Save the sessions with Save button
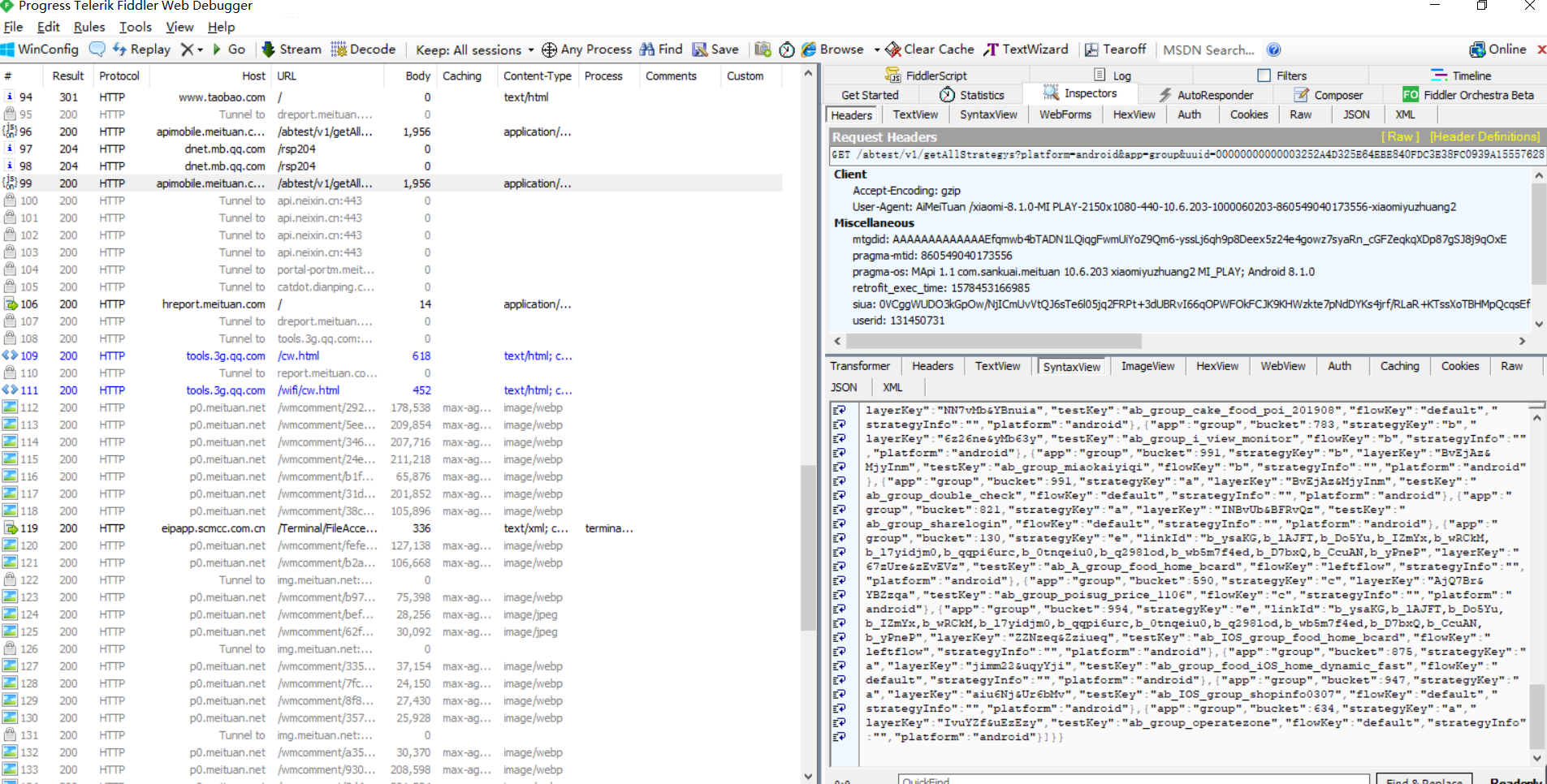This screenshot has height=784, width=1547. pos(715,50)
